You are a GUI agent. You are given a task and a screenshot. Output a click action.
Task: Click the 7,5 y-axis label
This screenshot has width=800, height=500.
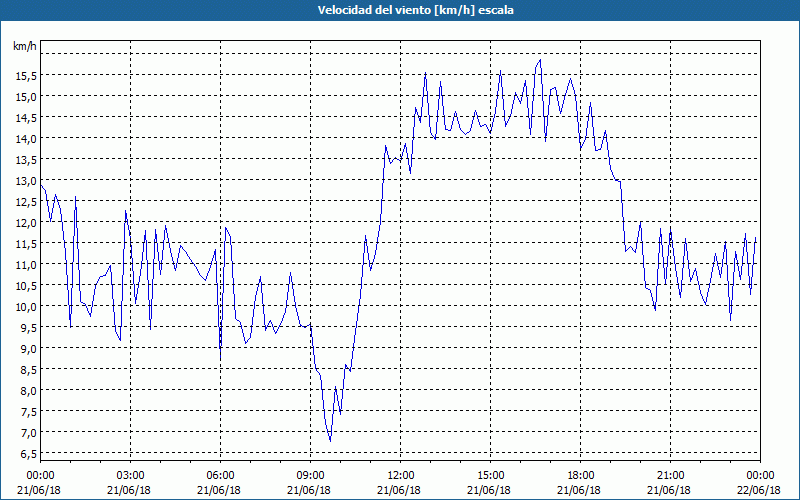pyautogui.click(x=29, y=411)
